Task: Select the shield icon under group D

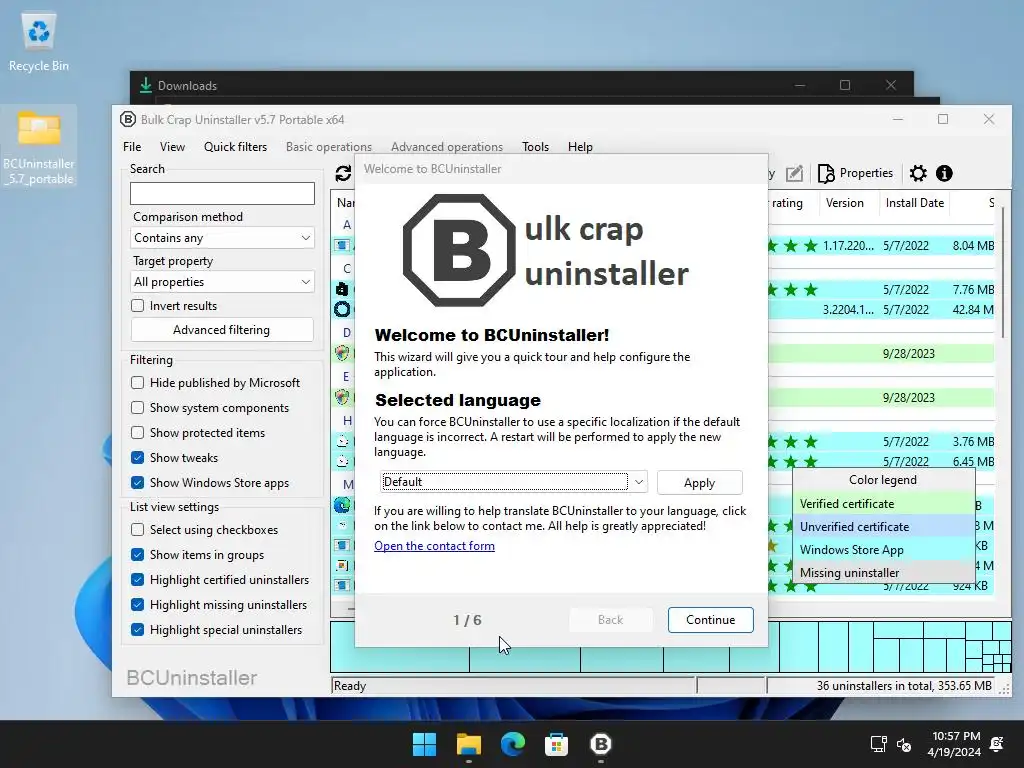Action: point(342,353)
